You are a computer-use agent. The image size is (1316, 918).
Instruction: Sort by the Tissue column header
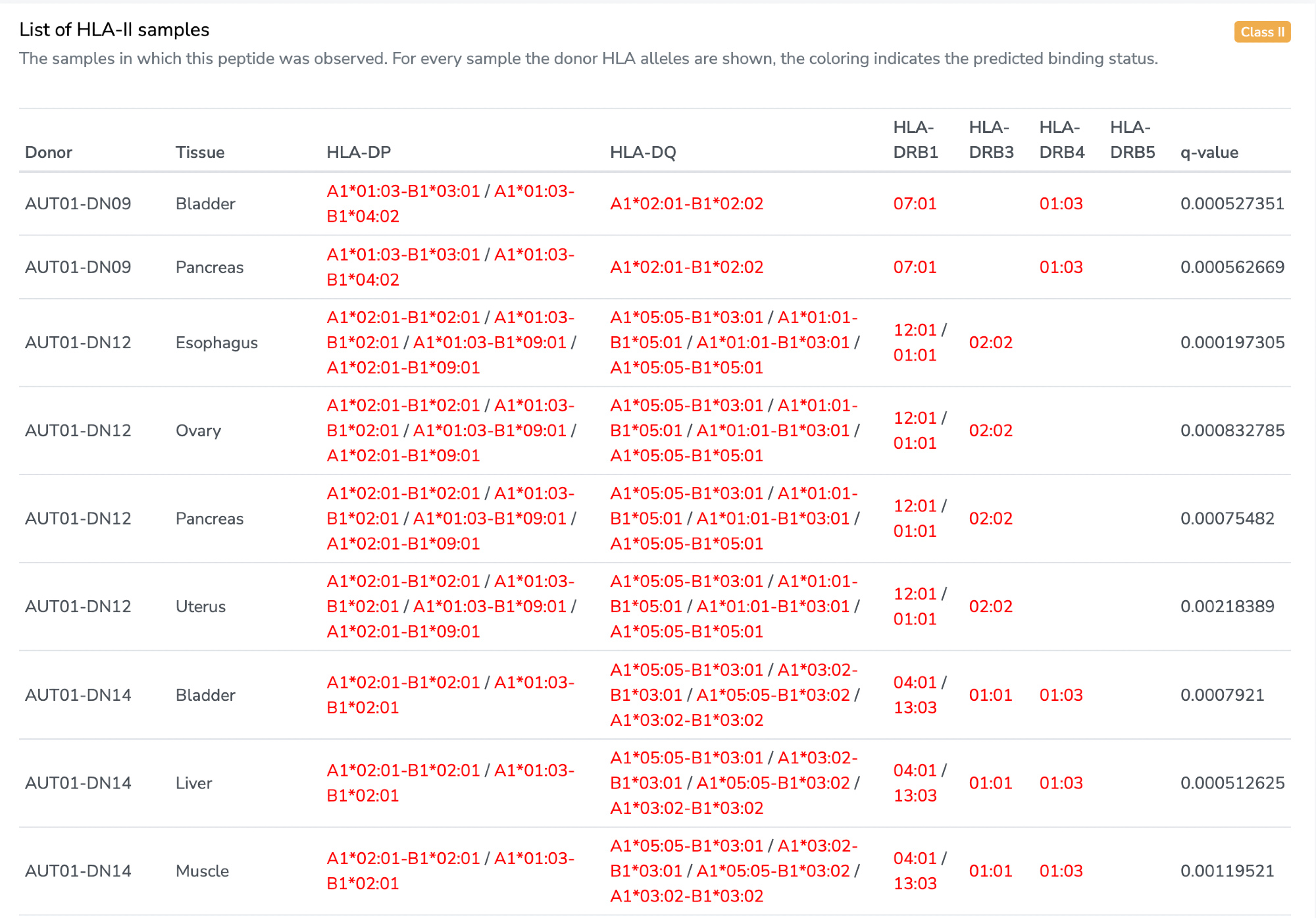click(200, 152)
